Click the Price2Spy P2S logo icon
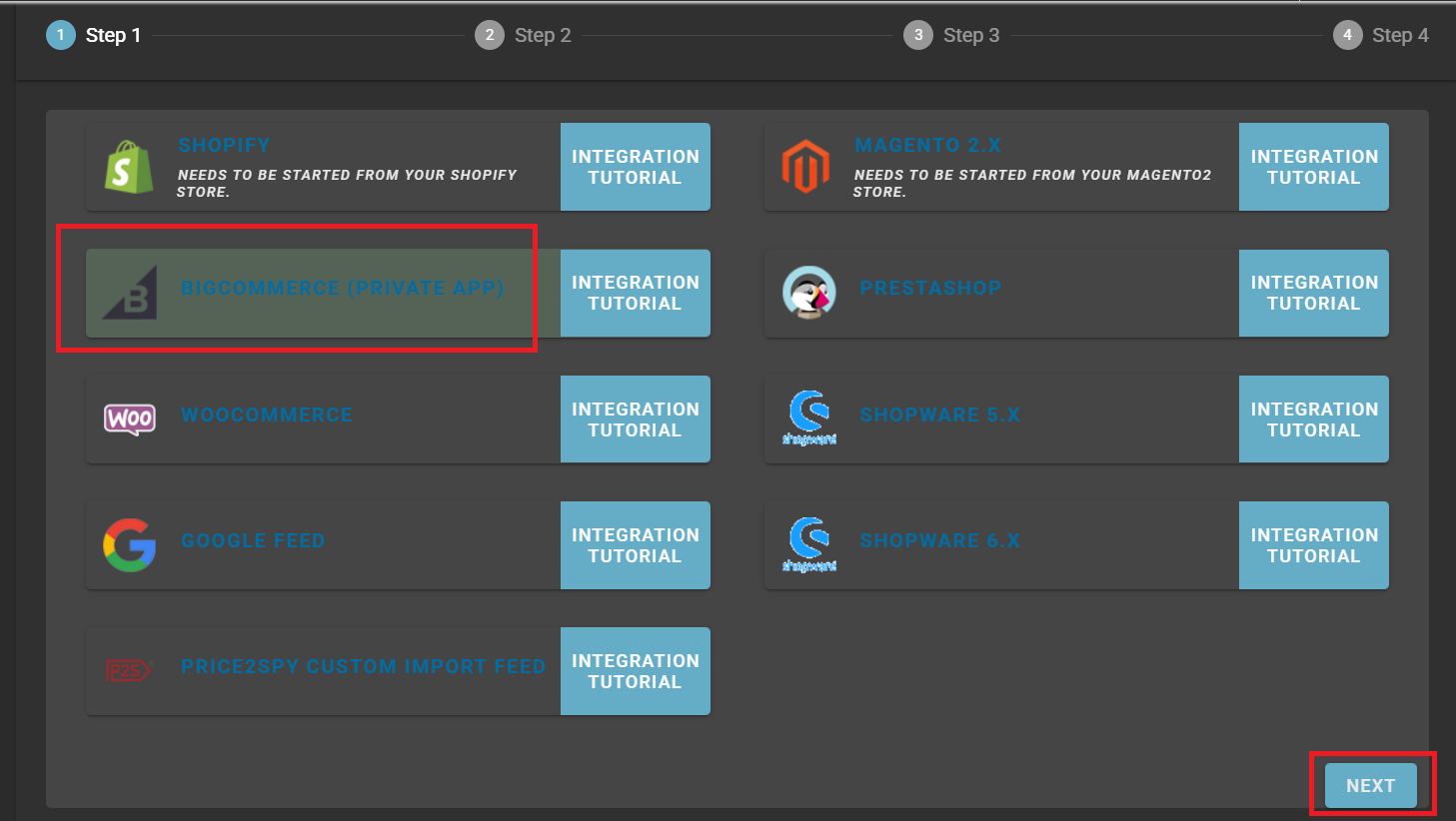 coord(128,670)
